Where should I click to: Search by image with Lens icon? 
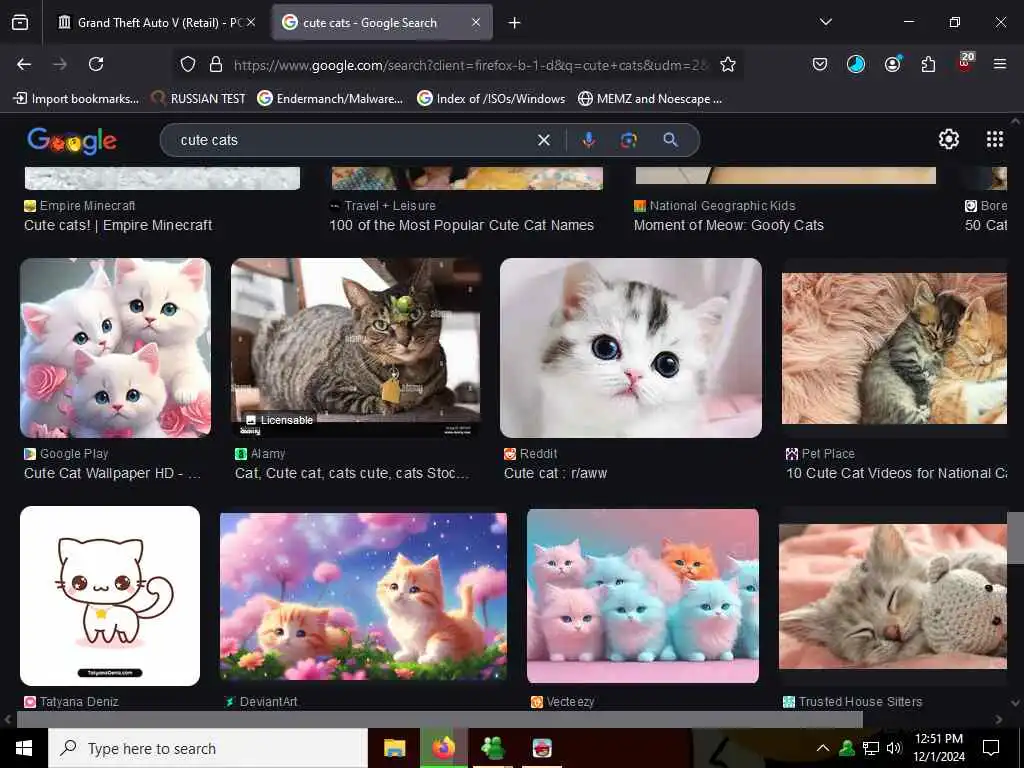coord(628,140)
